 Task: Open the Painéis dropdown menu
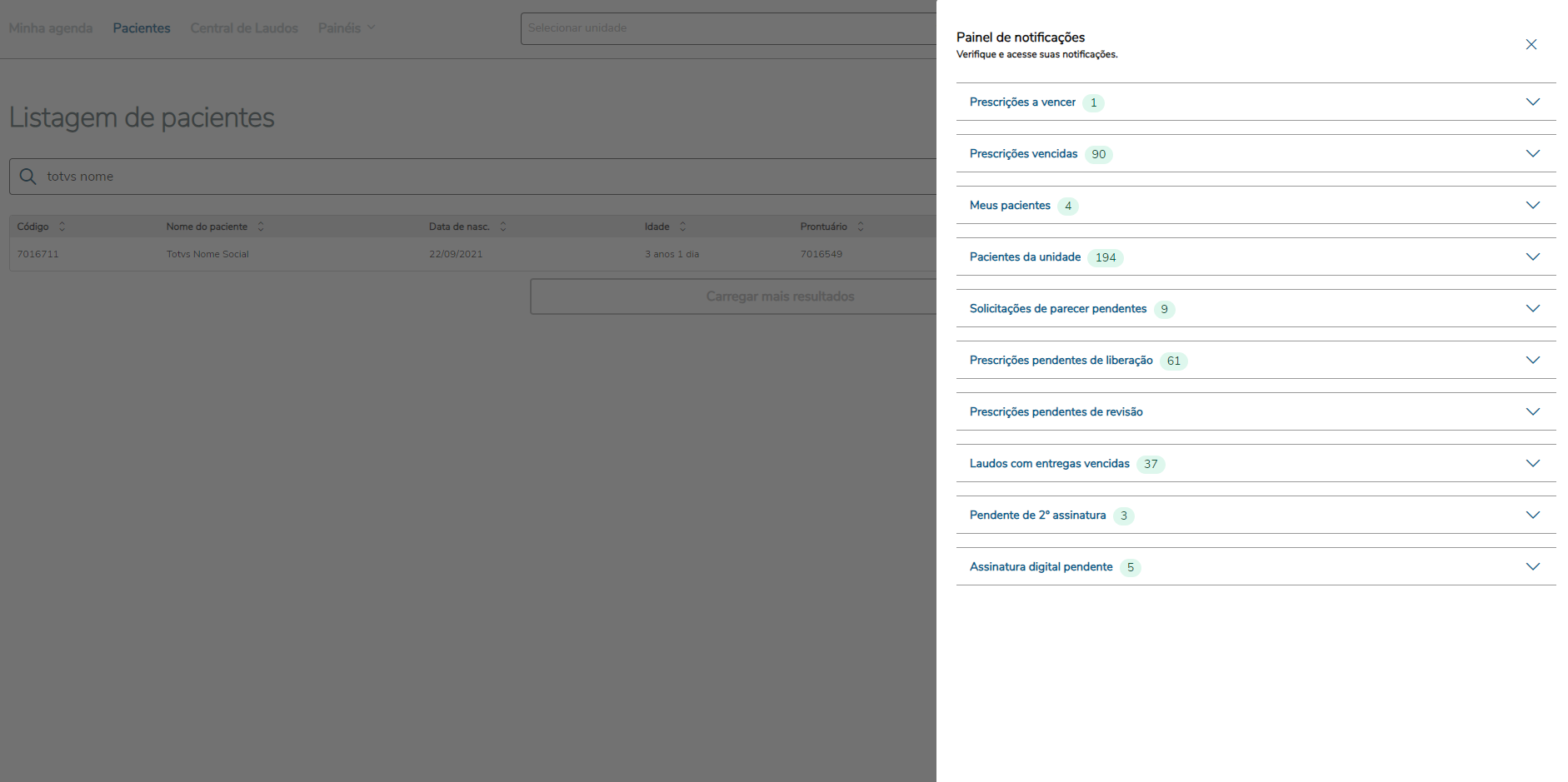point(346,28)
